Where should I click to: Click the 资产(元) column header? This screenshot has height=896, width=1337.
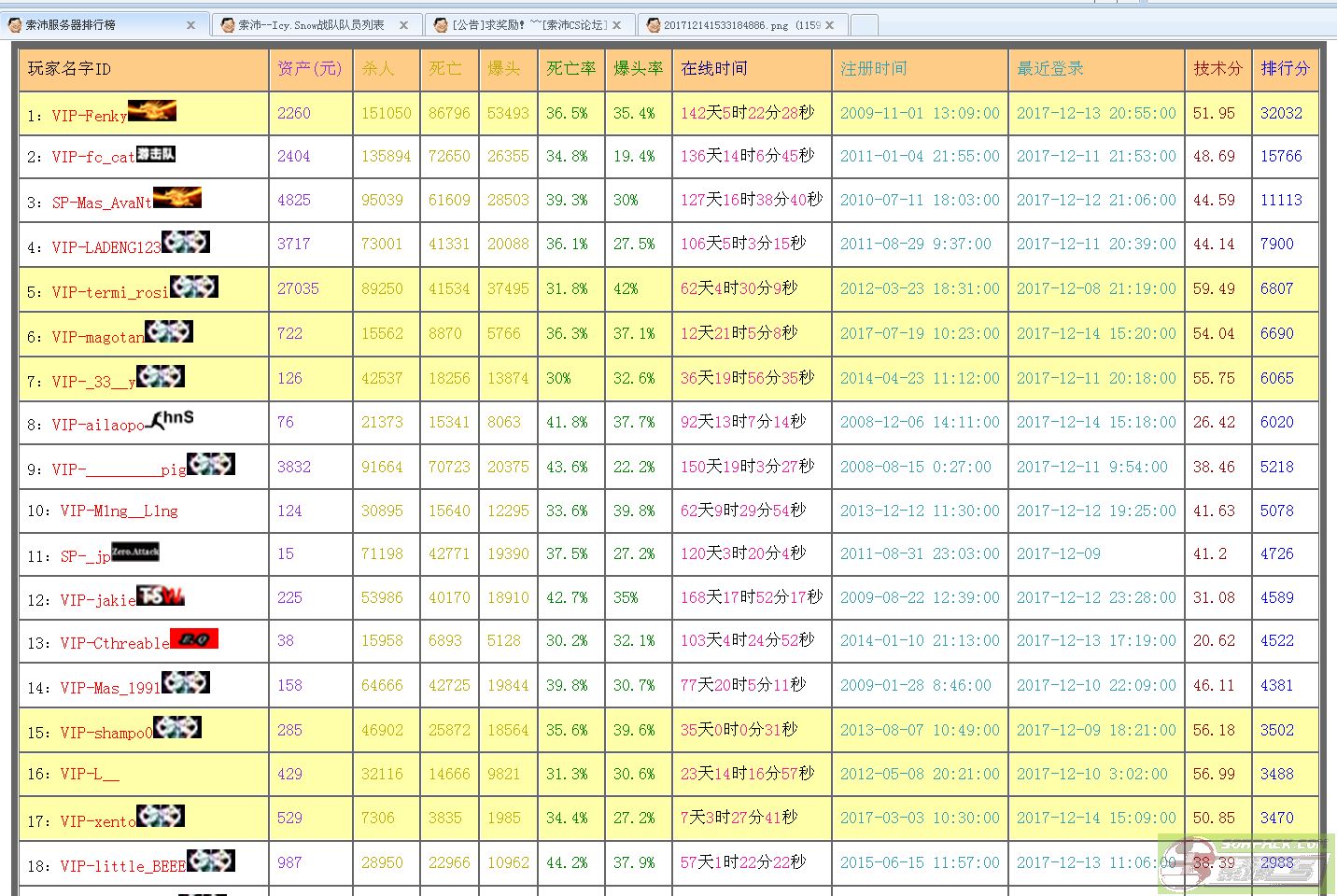pyautogui.click(x=309, y=68)
